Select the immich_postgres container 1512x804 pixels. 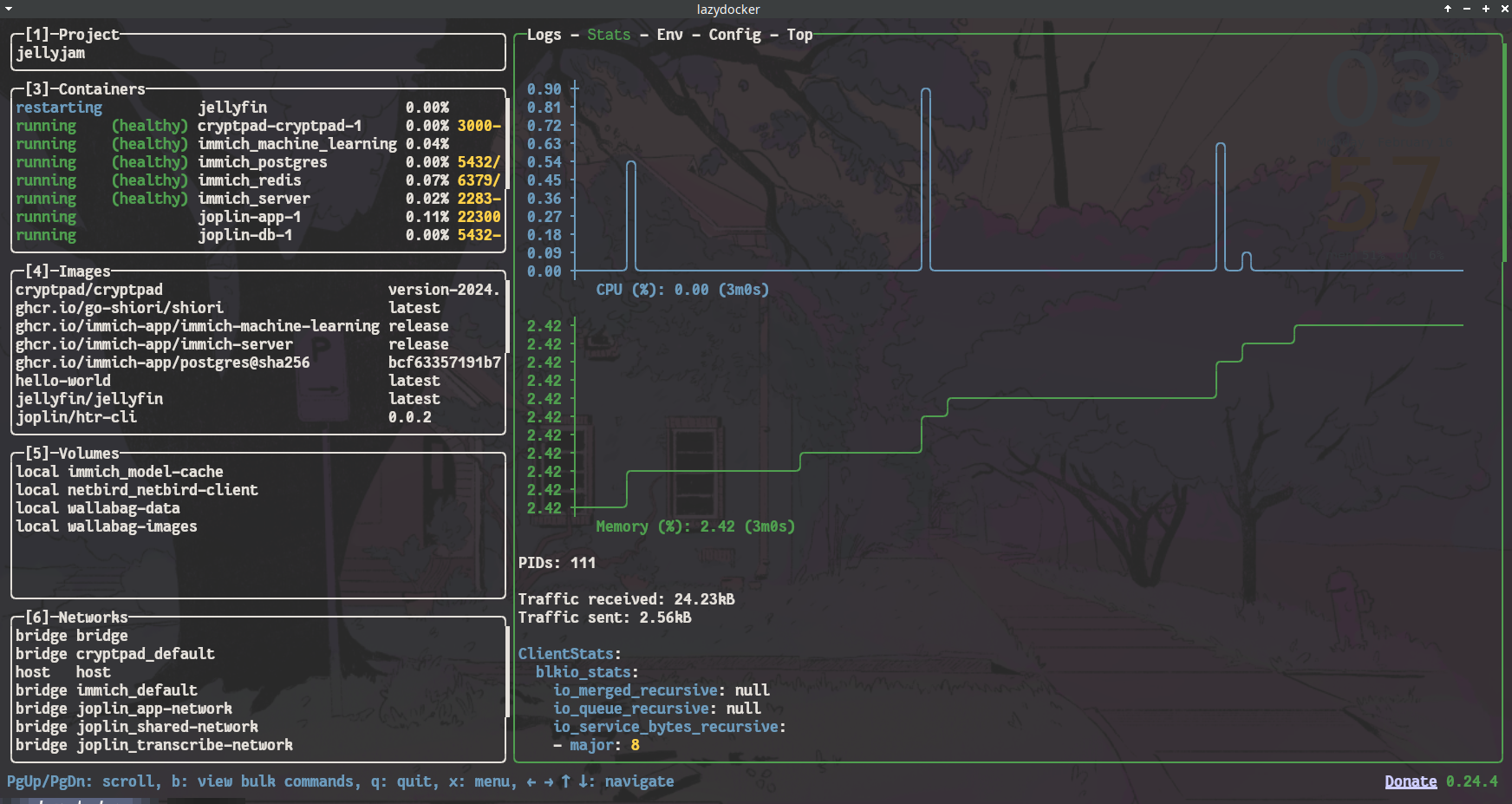(258, 162)
